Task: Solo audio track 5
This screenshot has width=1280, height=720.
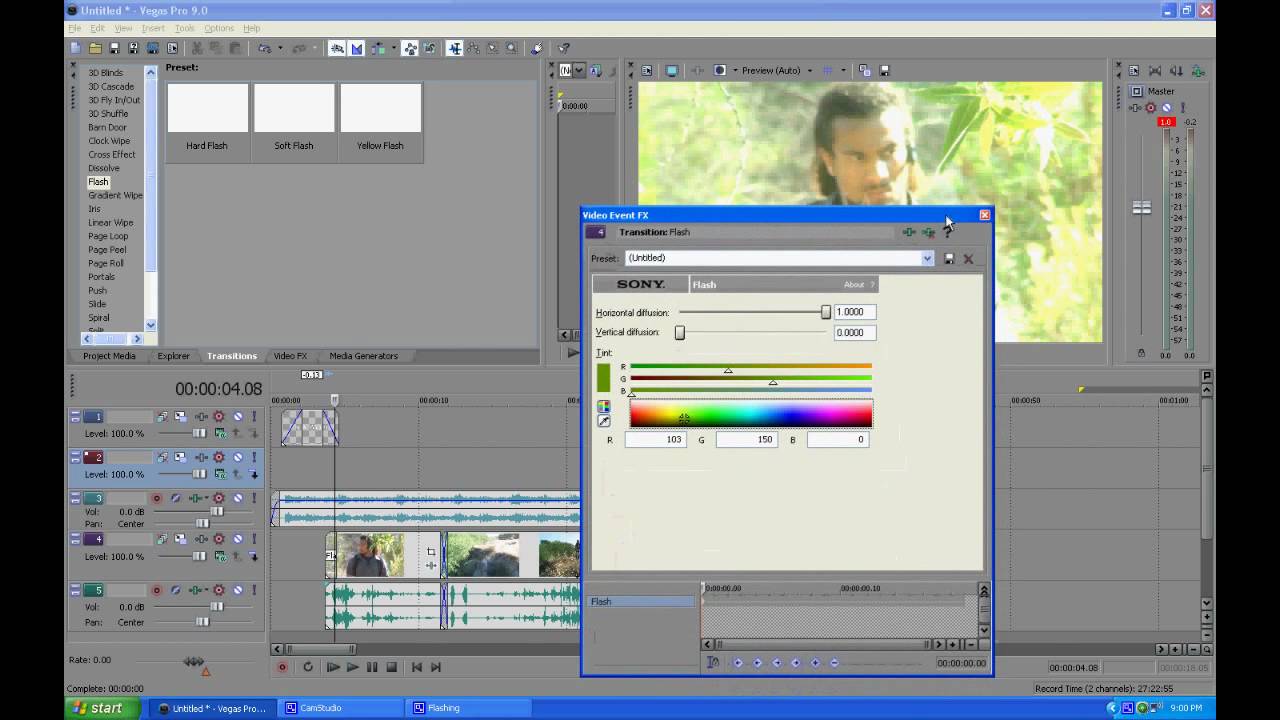Action: click(254, 590)
